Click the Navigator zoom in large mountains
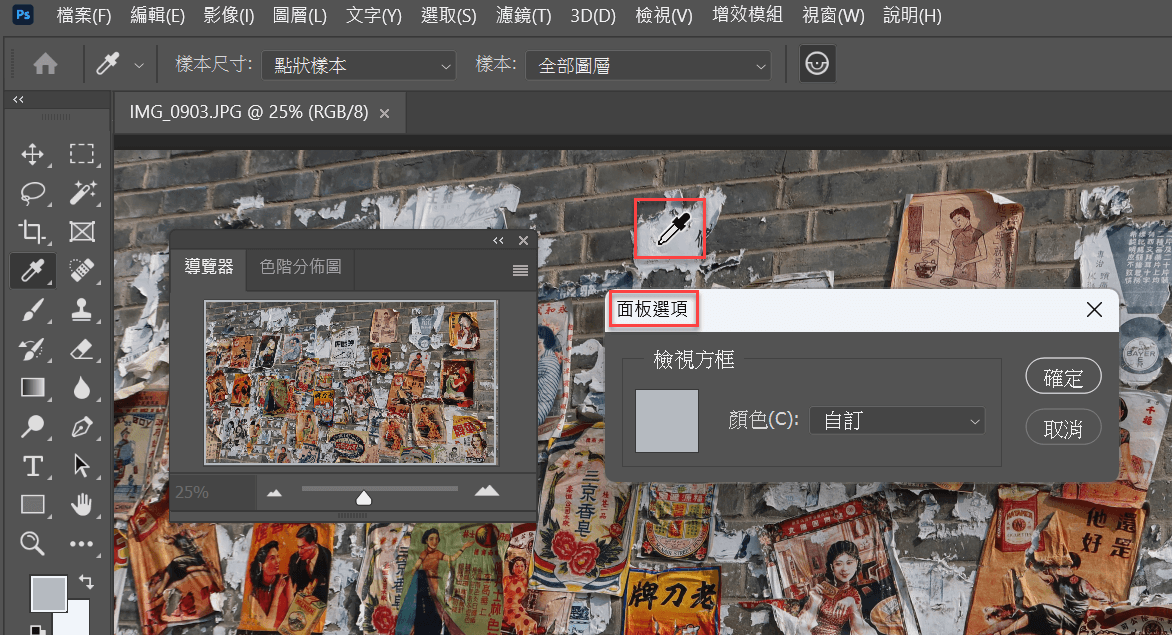The height and width of the screenshot is (635, 1172). pyautogui.click(x=487, y=490)
